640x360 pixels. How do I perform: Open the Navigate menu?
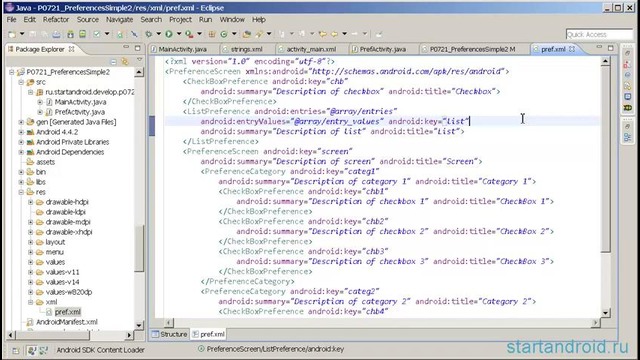tap(119, 20)
